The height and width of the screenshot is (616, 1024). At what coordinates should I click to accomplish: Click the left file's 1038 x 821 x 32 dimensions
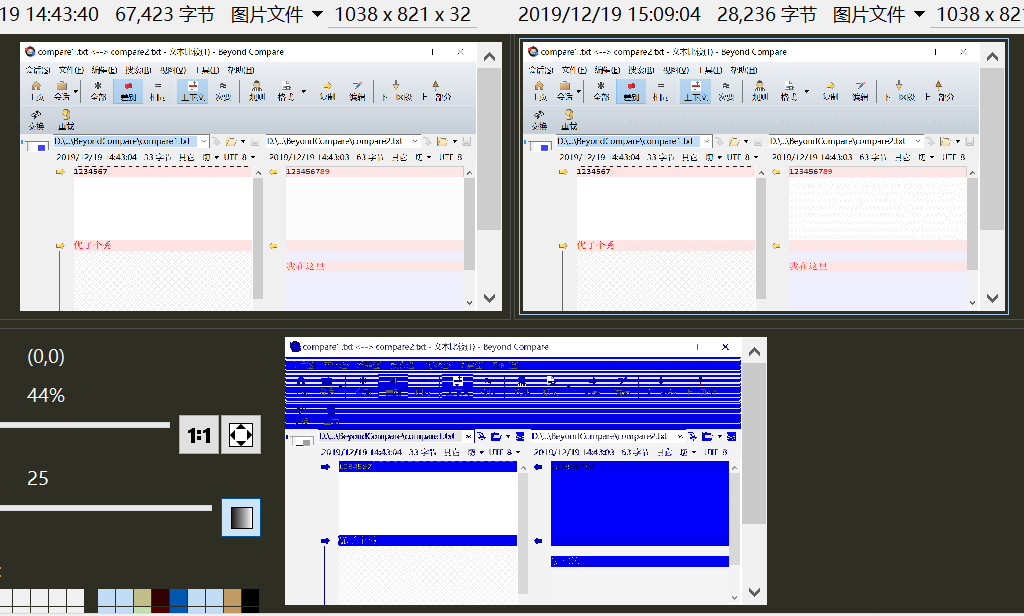(402, 14)
